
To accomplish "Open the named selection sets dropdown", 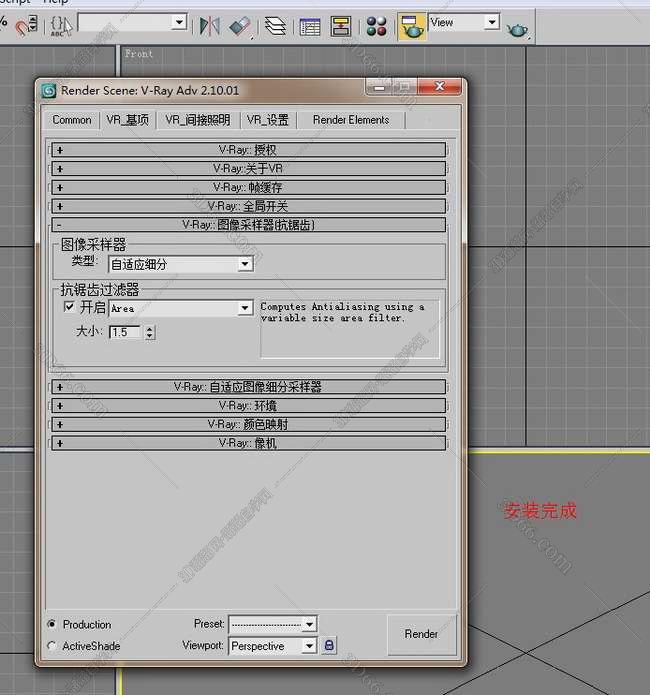I will click(133, 22).
